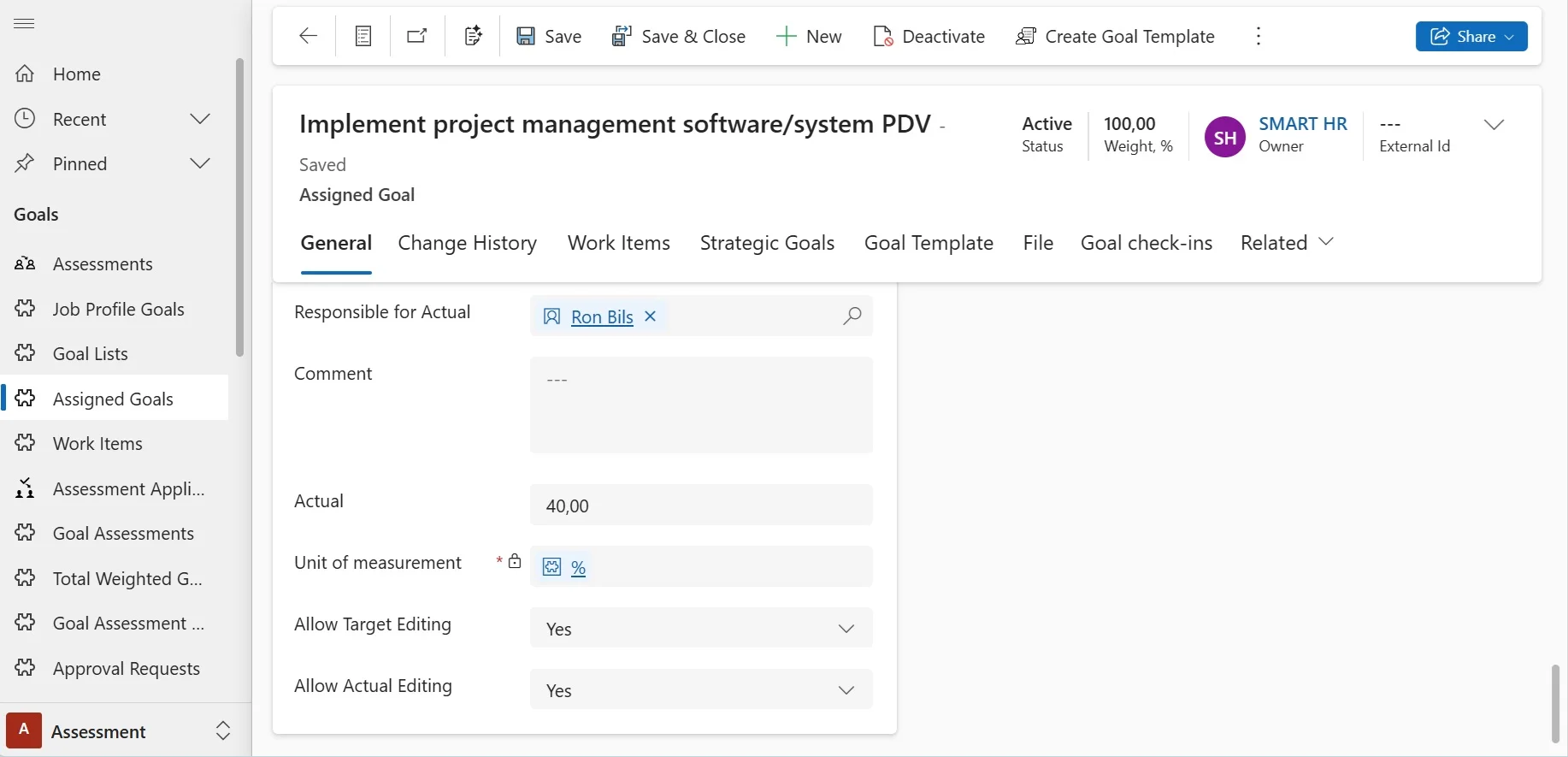
Task: Open the form record set icon
Action: 363,36
